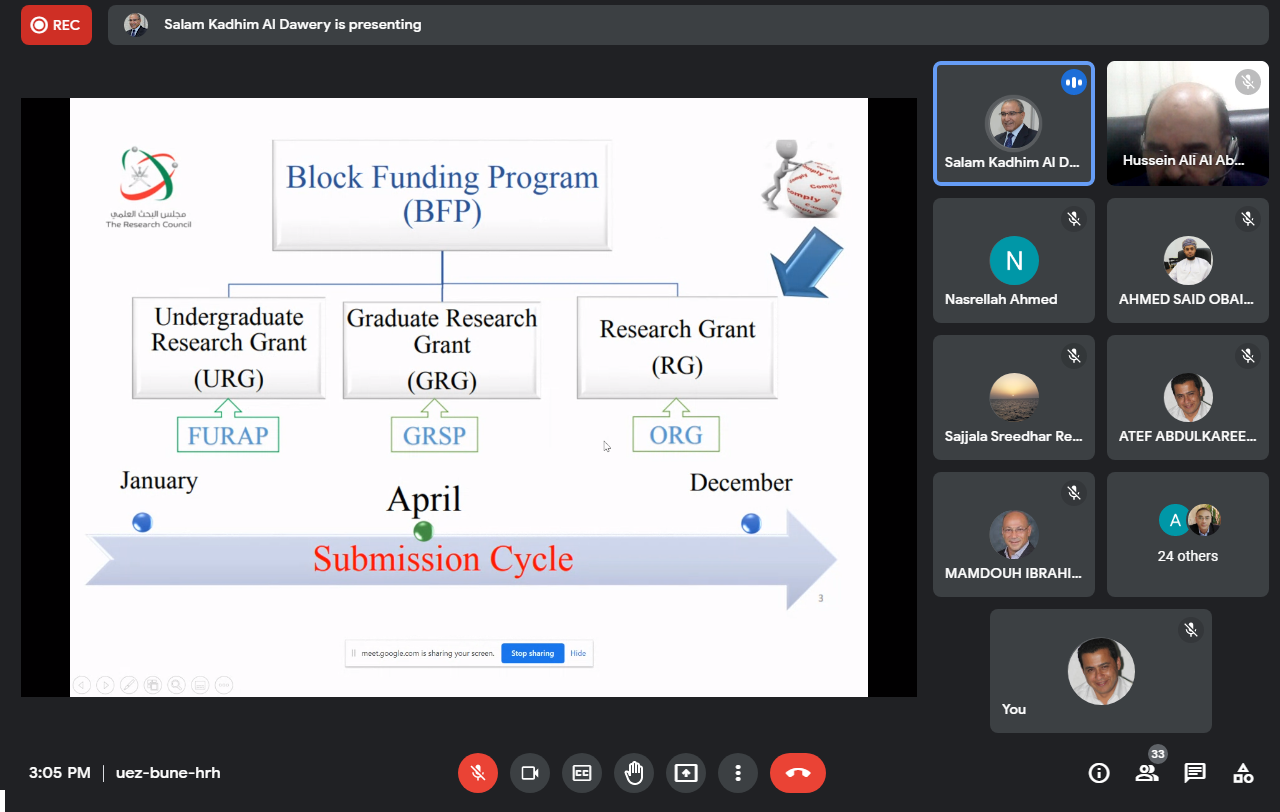The height and width of the screenshot is (812, 1280).
Task: Open the meeting details info icon
Action: pyautogui.click(x=1099, y=773)
